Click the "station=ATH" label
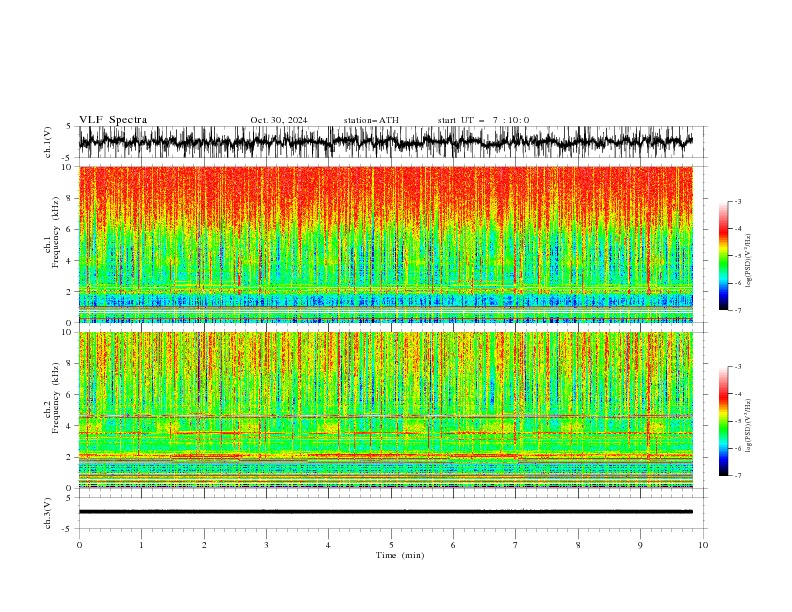The width and height of the screenshot is (792, 612). pos(371,120)
